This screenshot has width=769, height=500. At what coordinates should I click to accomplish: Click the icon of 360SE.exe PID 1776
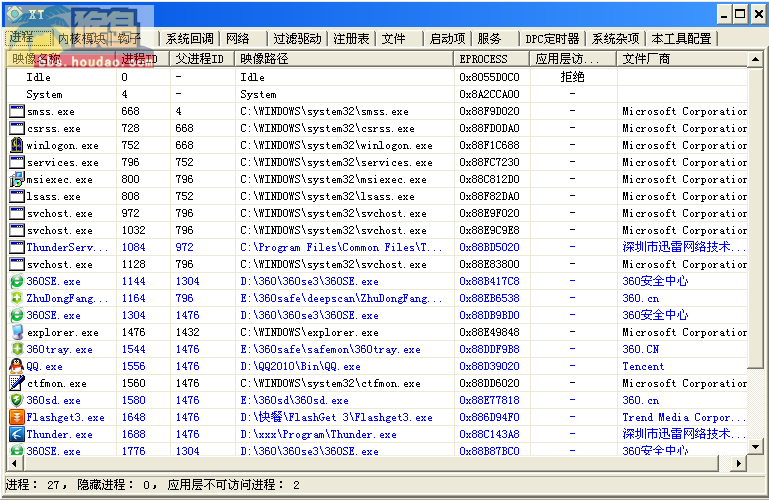(x=17, y=450)
